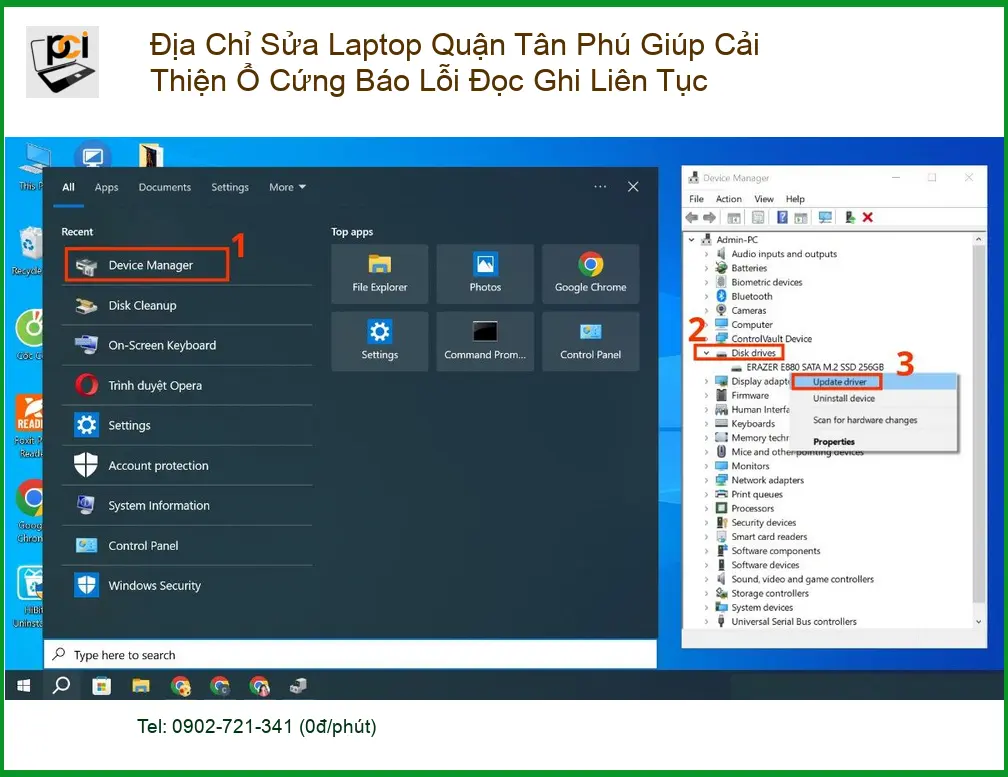Open the Command Prompt top app tile
The image size is (1008, 777).
pyautogui.click(x=485, y=341)
